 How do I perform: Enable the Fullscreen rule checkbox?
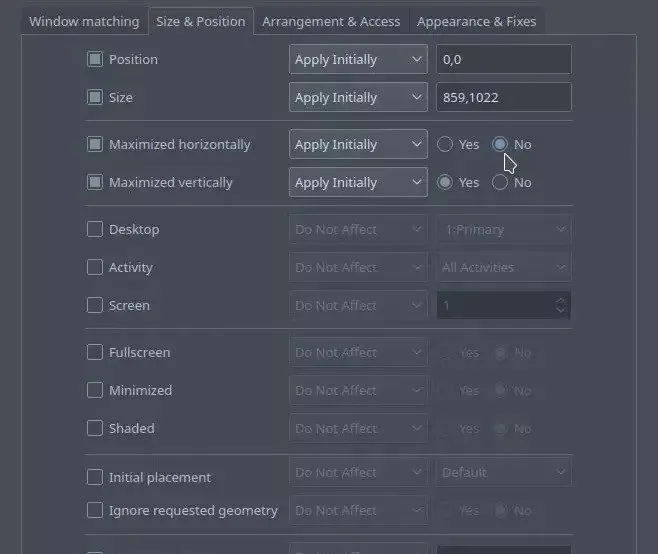click(x=95, y=353)
